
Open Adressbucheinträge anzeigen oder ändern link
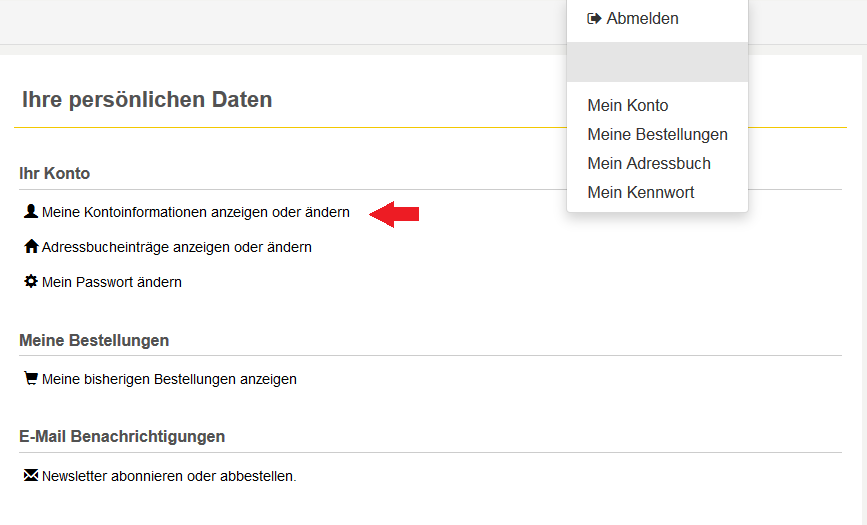(x=177, y=247)
